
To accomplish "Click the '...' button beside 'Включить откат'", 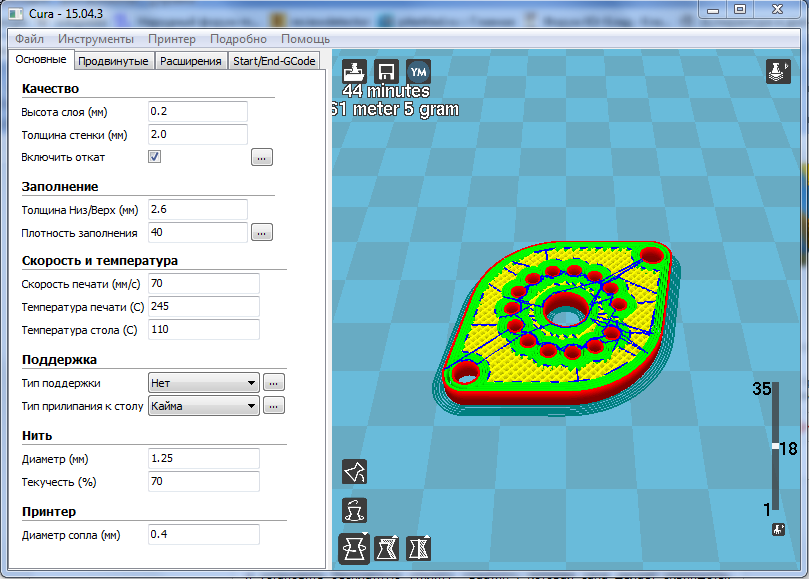I will click(262, 157).
